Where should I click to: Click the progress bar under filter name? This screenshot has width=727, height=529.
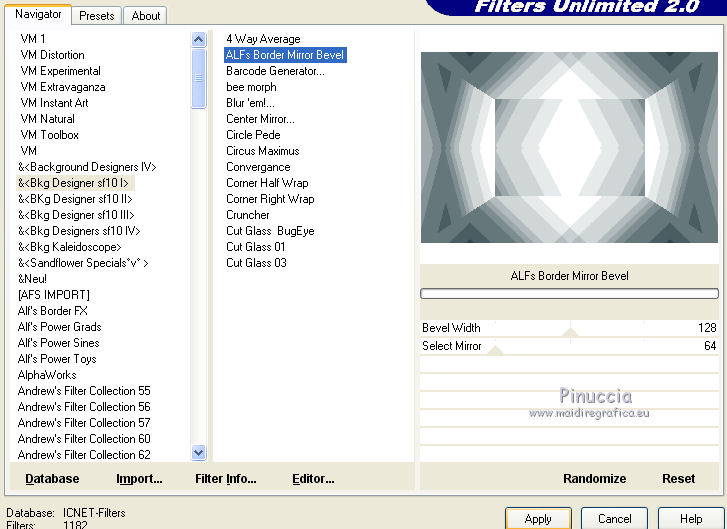coord(569,293)
